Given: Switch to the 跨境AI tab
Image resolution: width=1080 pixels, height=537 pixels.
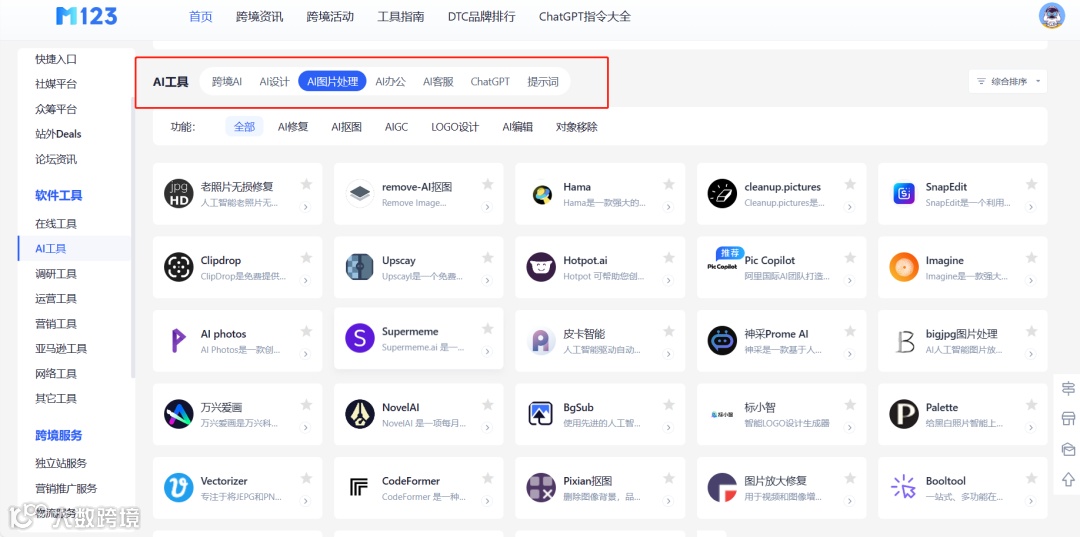Looking at the screenshot, I should pyautogui.click(x=227, y=81).
